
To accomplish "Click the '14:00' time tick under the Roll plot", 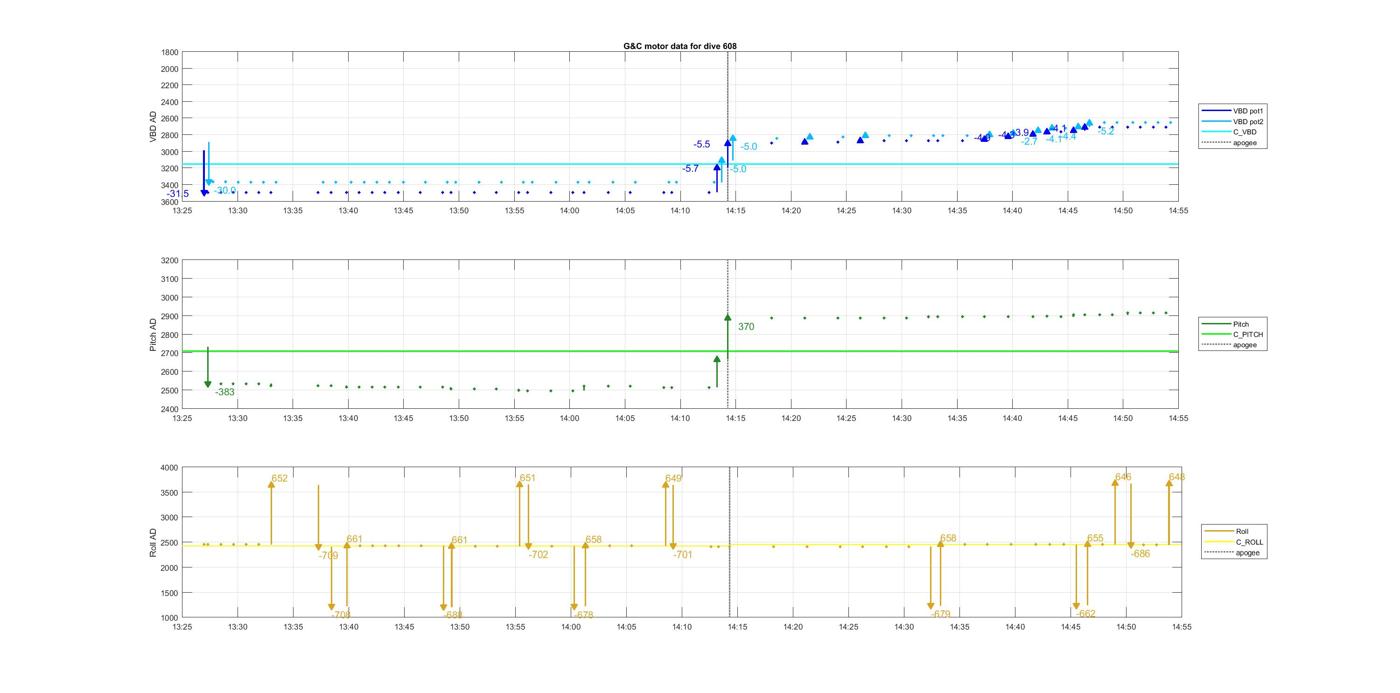I will [x=570, y=627].
